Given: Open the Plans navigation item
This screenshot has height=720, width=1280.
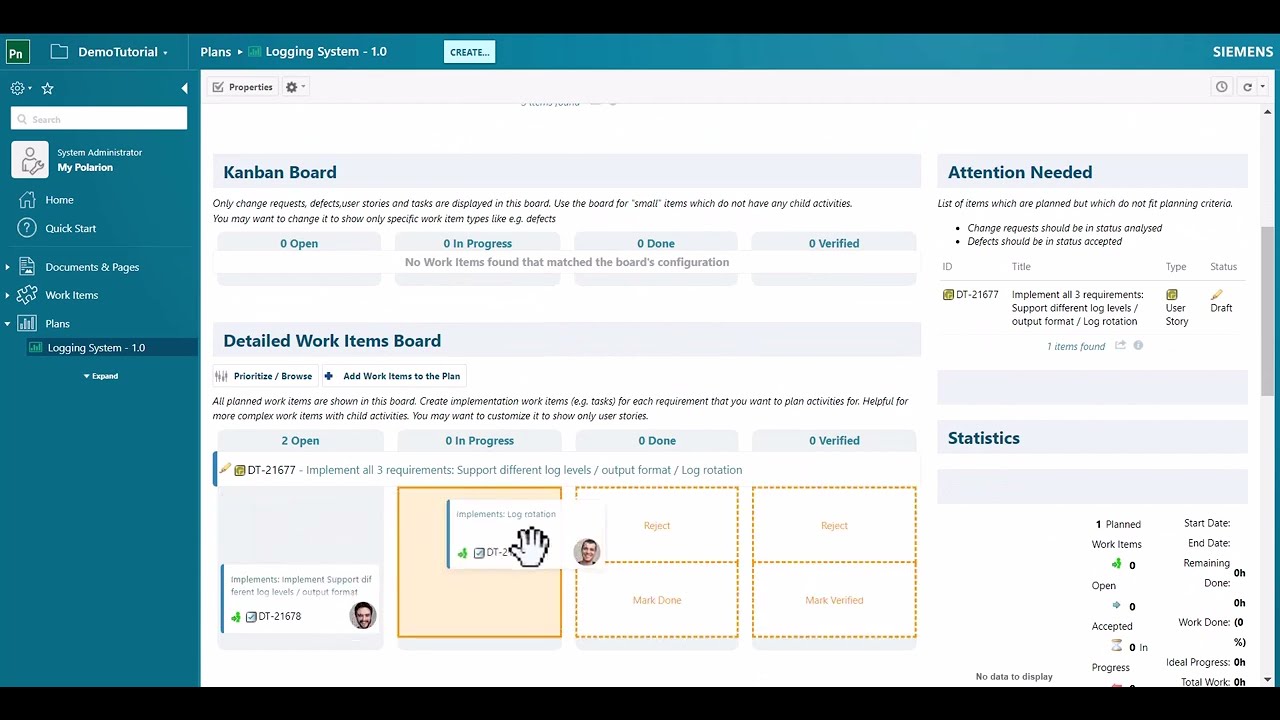Looking at the screenshot, I should tap(57, 323).
